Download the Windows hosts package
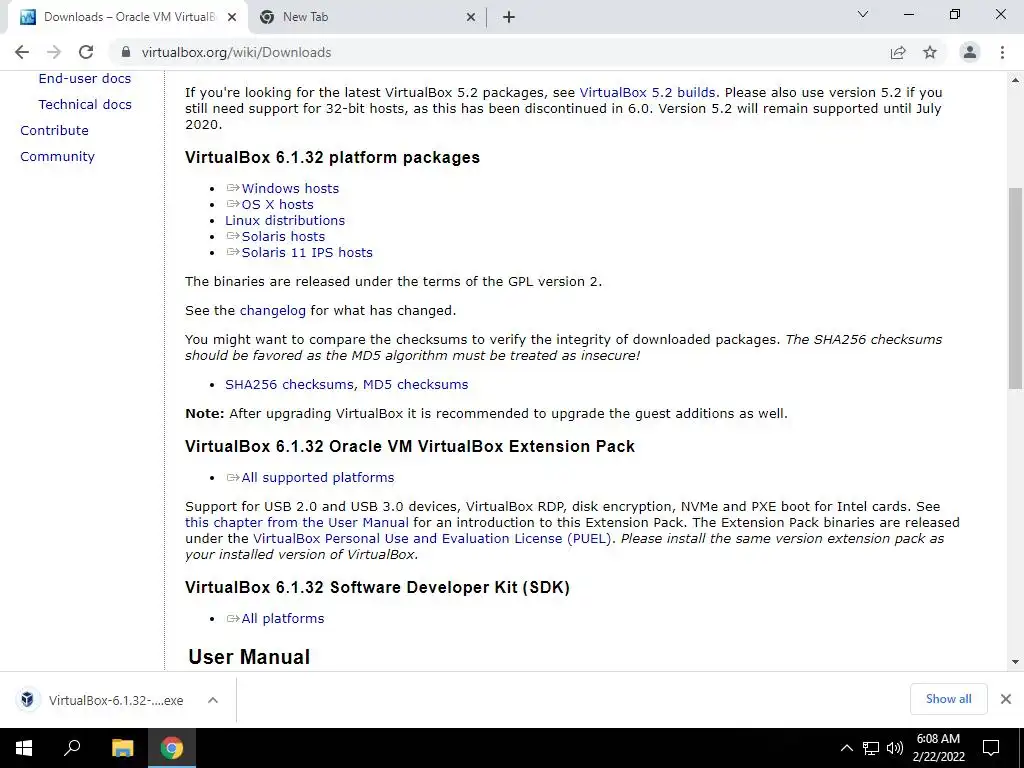 [x=290, y=189]
